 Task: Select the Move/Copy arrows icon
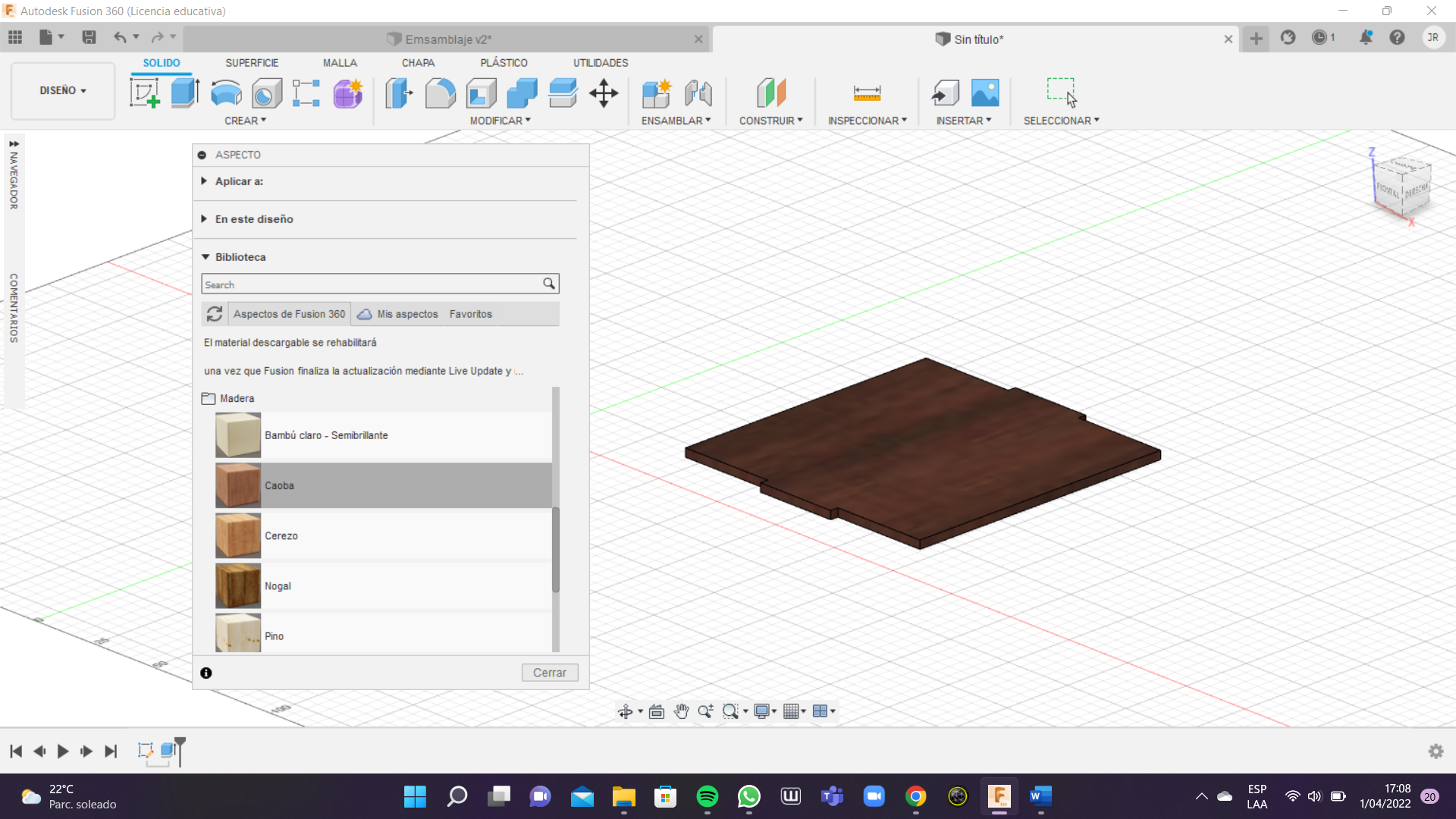pyautogui.click(x=604, y=93)
